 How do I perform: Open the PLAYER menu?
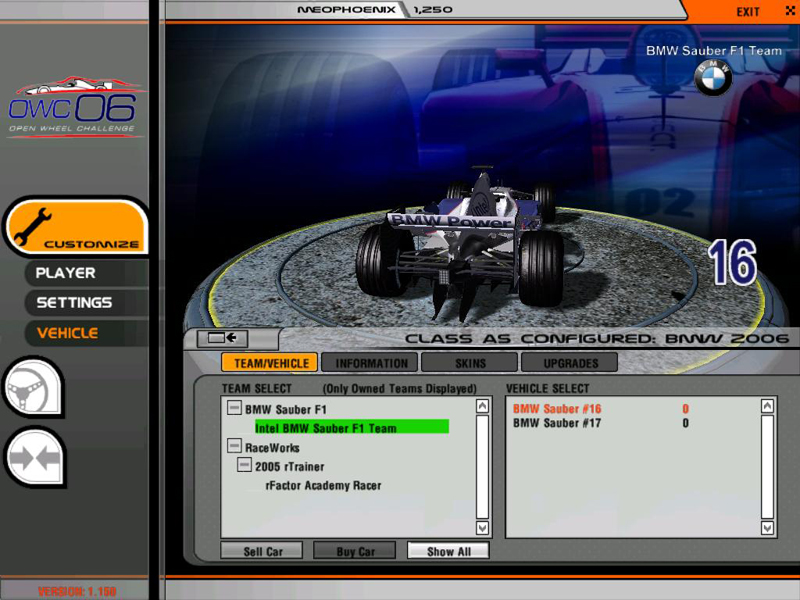pyautogui.click(x=86, y=273)
